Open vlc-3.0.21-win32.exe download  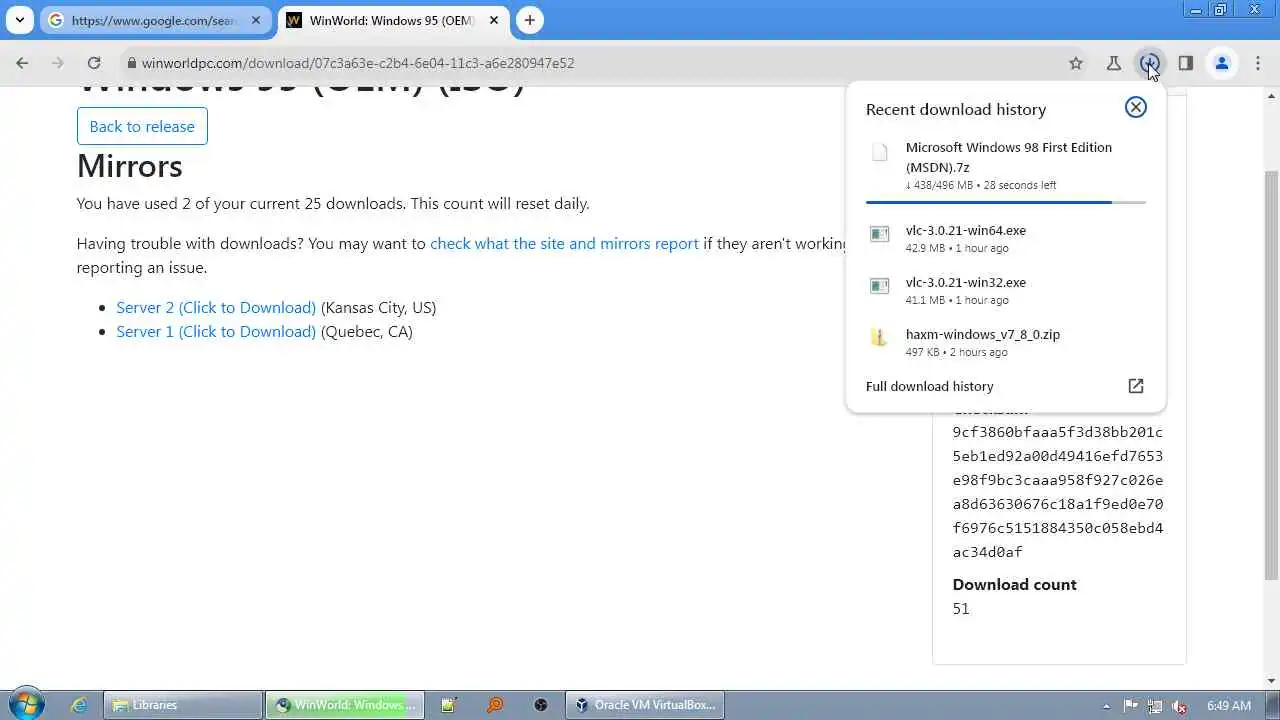click(x=1006, y=290)
